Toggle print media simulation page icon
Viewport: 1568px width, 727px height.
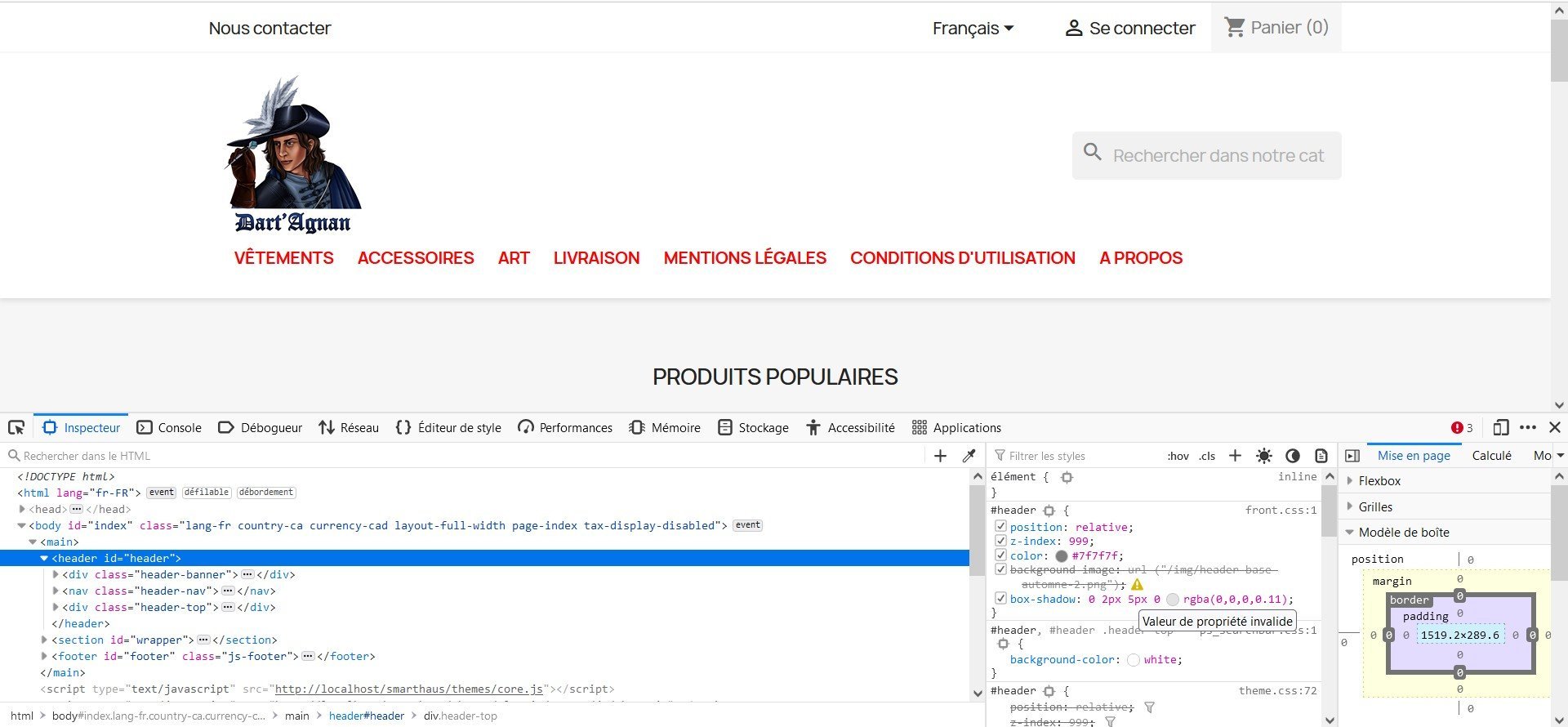pyautogui.click(x=1321, y=456)
